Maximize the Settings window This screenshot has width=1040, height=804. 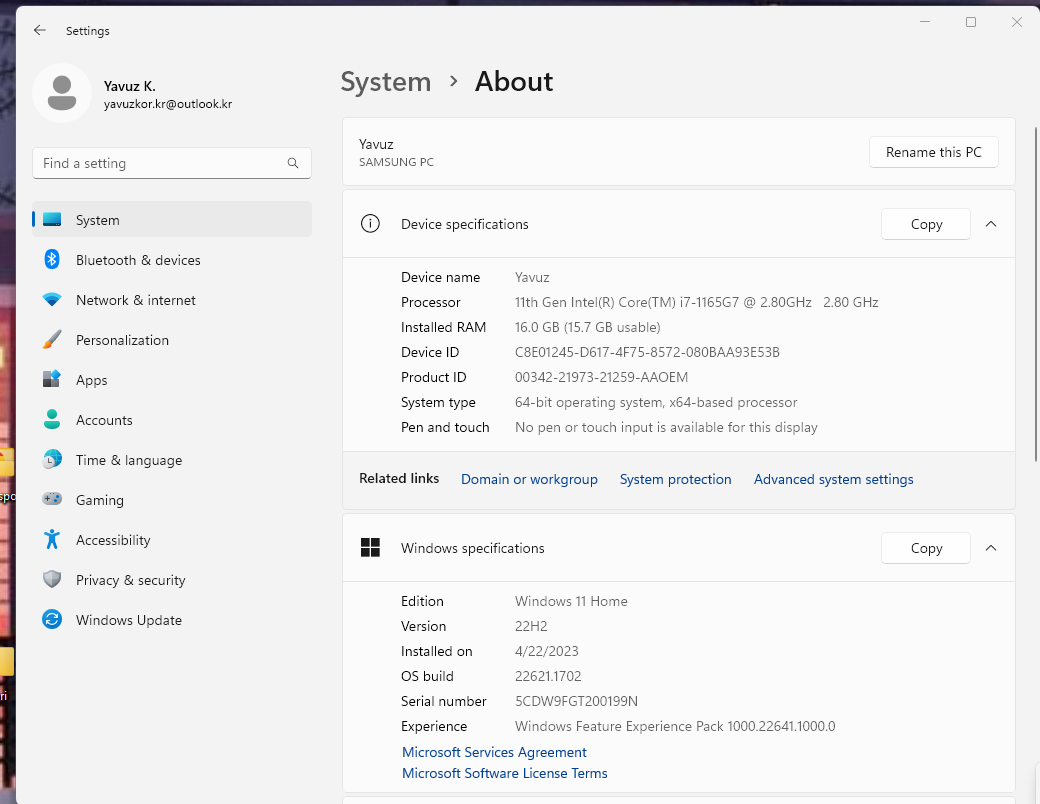pos(970,22)
